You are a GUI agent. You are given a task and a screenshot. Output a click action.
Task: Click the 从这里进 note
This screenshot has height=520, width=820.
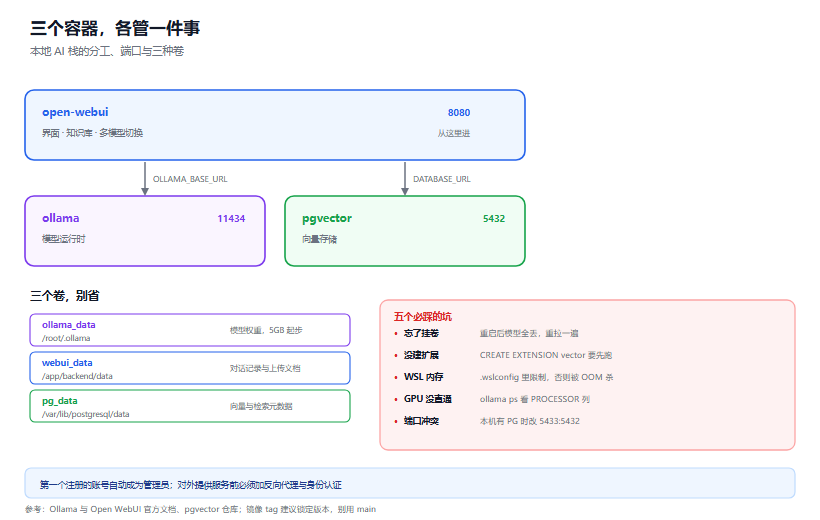454,133
